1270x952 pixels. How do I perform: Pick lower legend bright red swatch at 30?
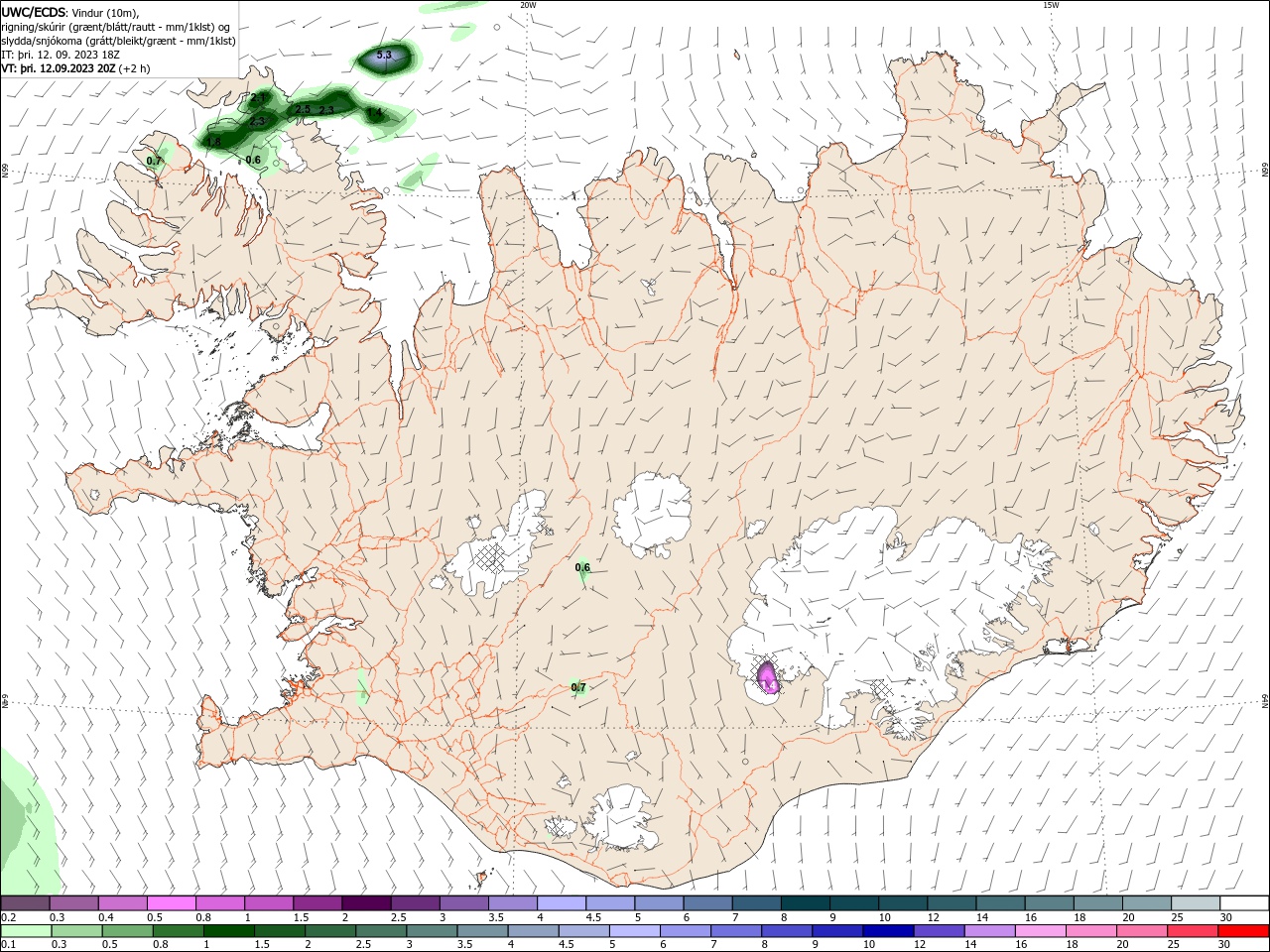click(1244, 931)
